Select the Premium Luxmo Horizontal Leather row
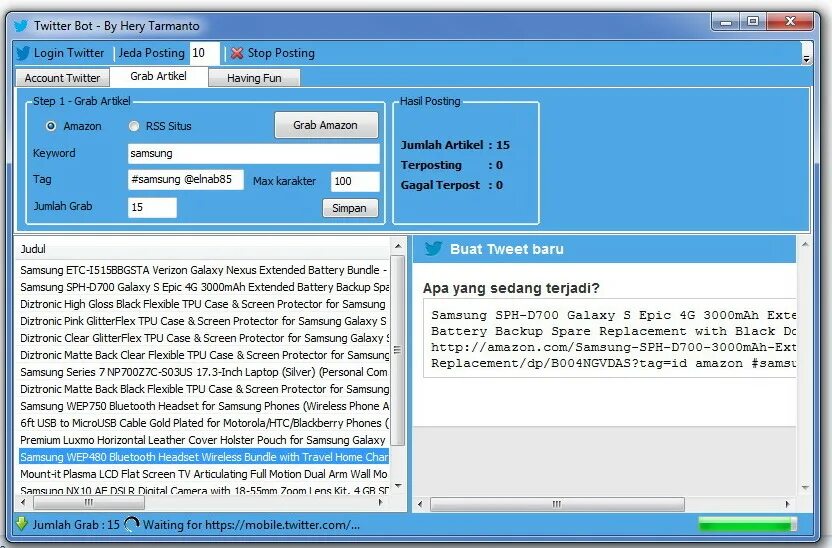This screenshot has width=832, height=548. (x=204, y=440)
